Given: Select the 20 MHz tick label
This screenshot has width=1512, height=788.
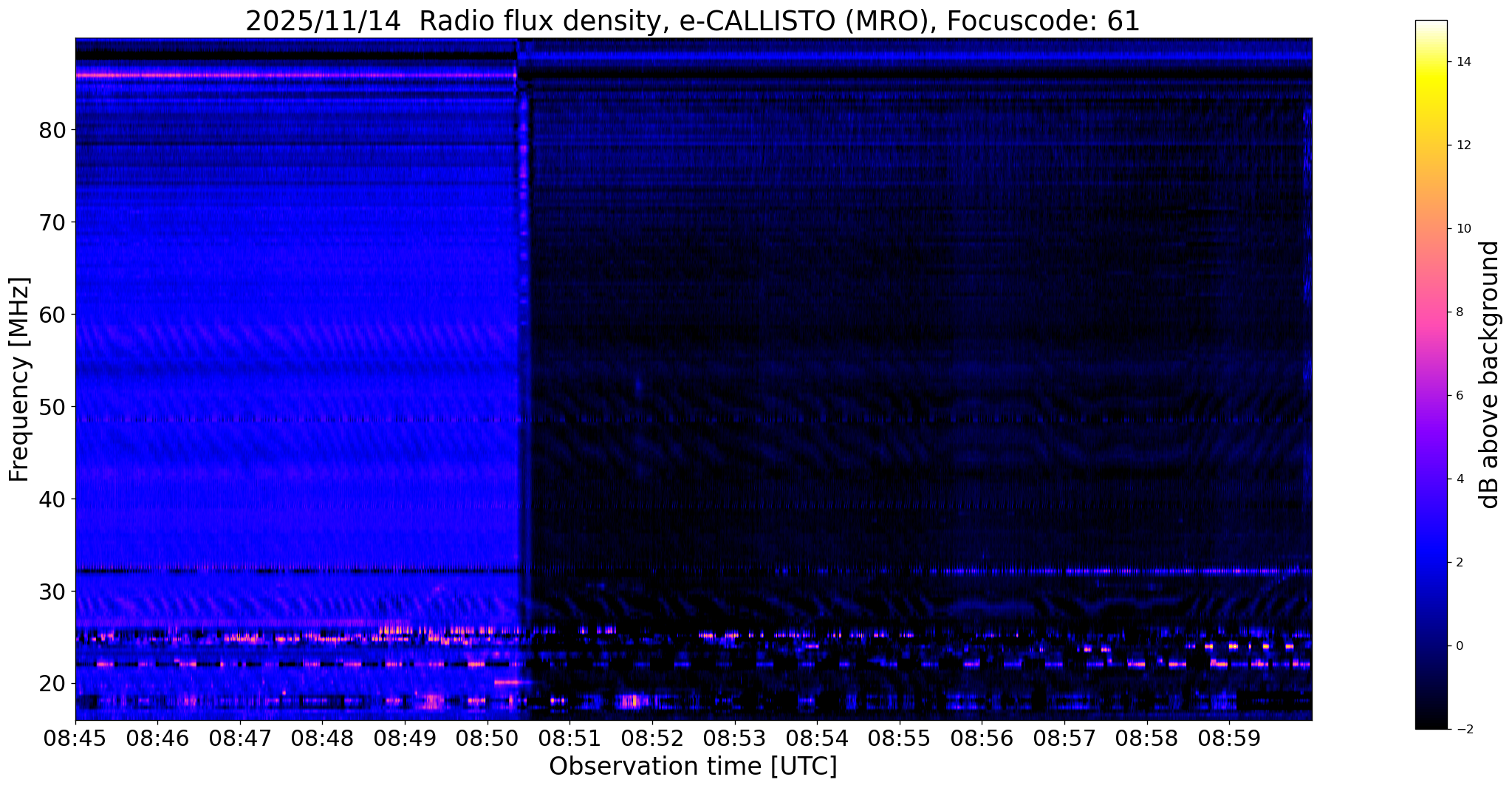Looking at the screenshot, I should pos(52,684).
